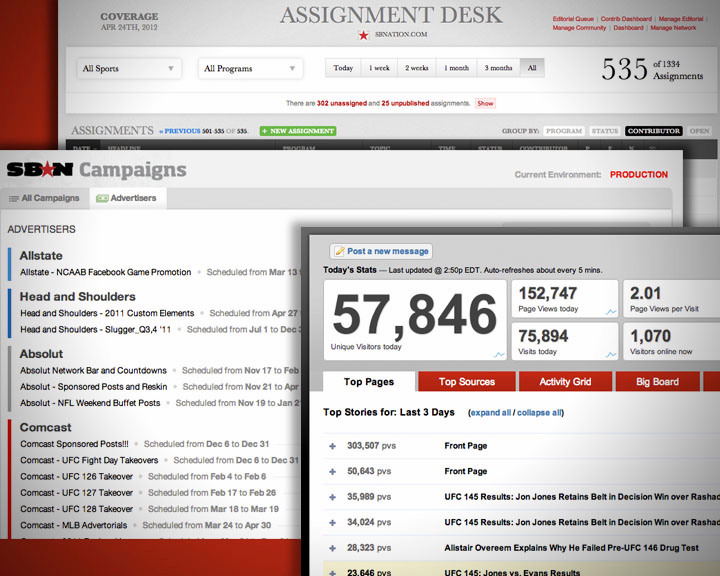Screen dimensions: 720x576
Task: Click the trend icon in Visits today box
Action: click(x=611, y=355)
